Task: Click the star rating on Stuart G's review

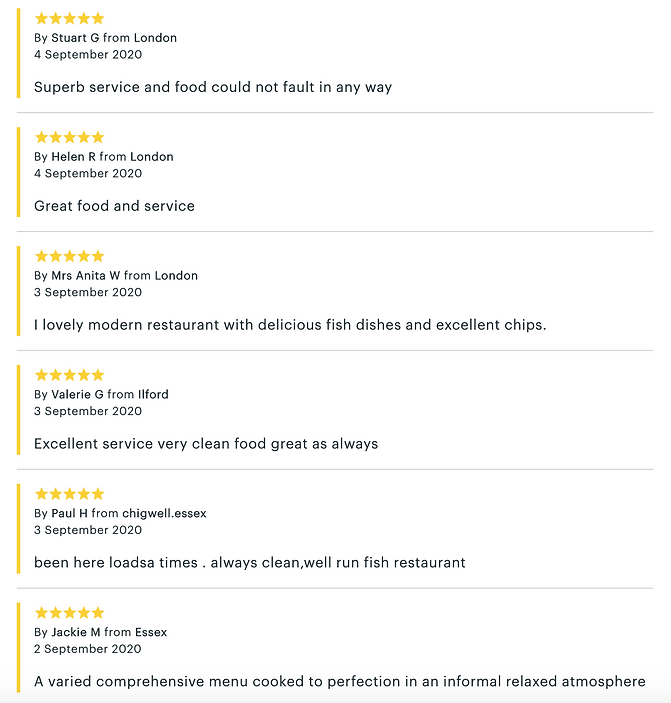Action: tap(69, 18)
